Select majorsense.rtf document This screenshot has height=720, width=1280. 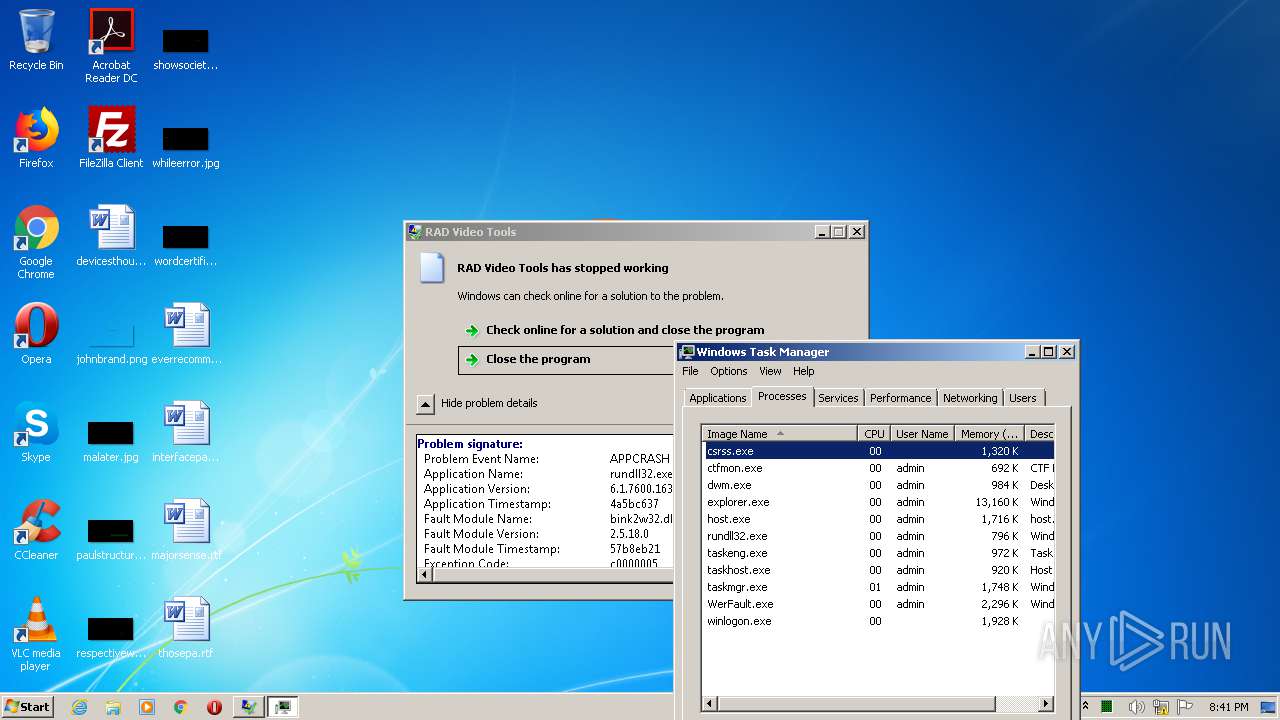[186, 530]
